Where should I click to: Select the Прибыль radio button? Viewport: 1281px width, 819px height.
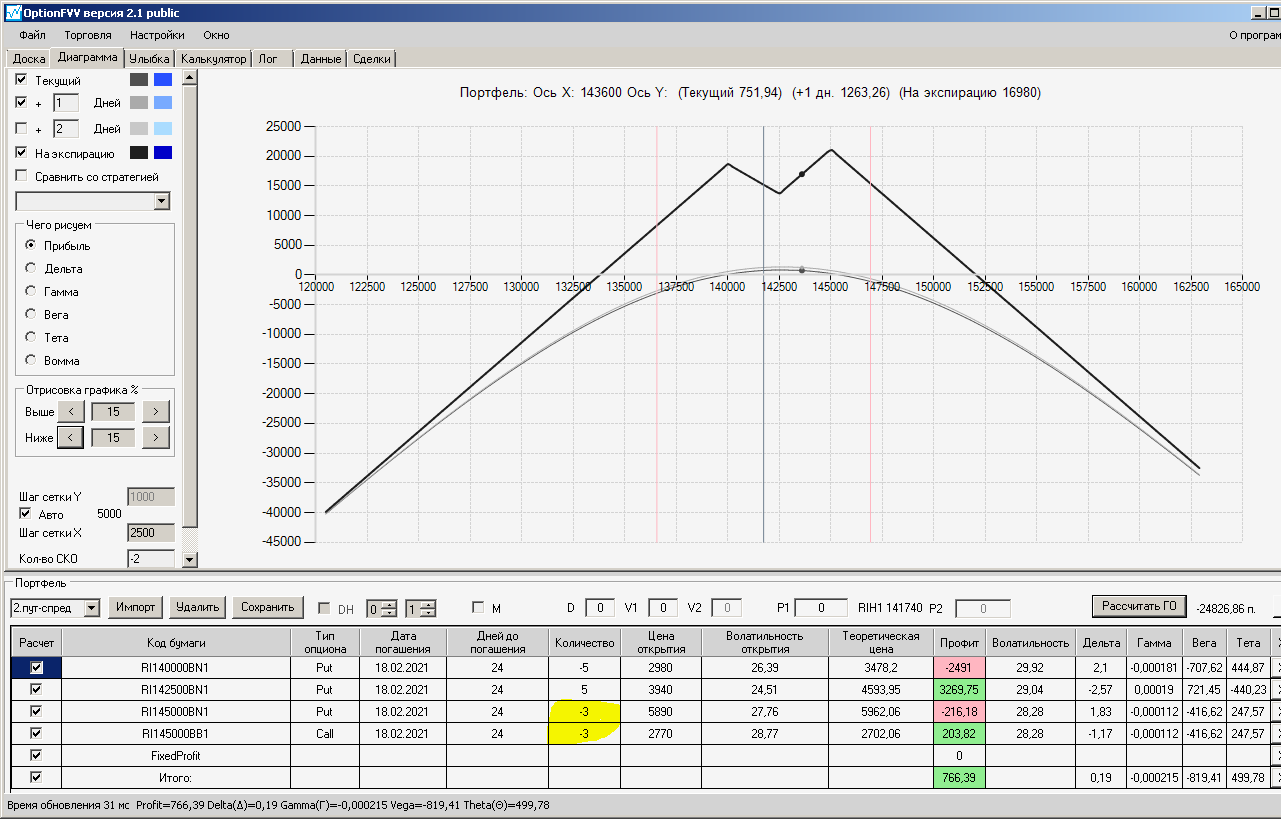pyautogui.click(x=31, y=245)
